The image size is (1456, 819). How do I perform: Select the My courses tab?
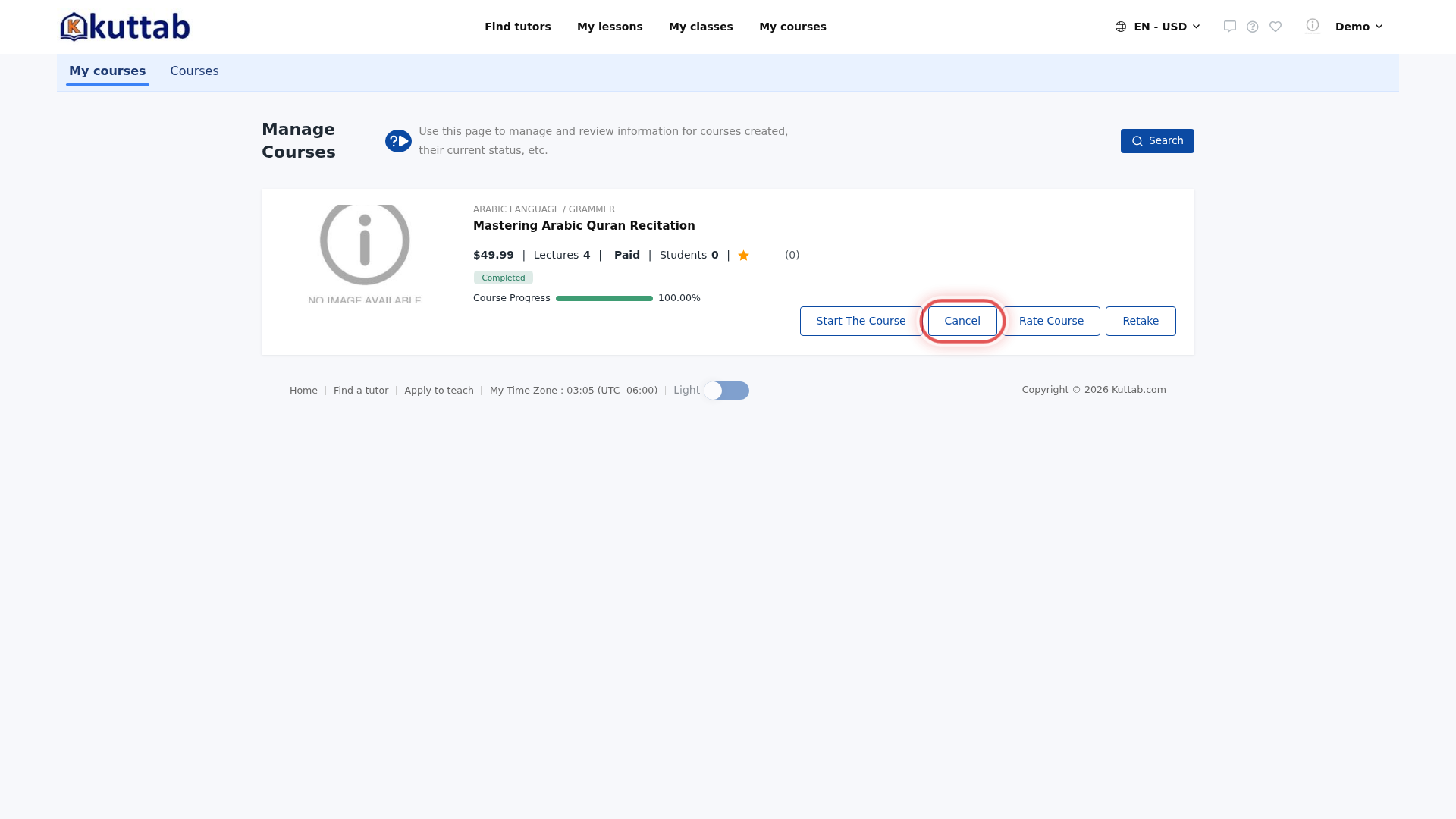[x=107, y=71]
